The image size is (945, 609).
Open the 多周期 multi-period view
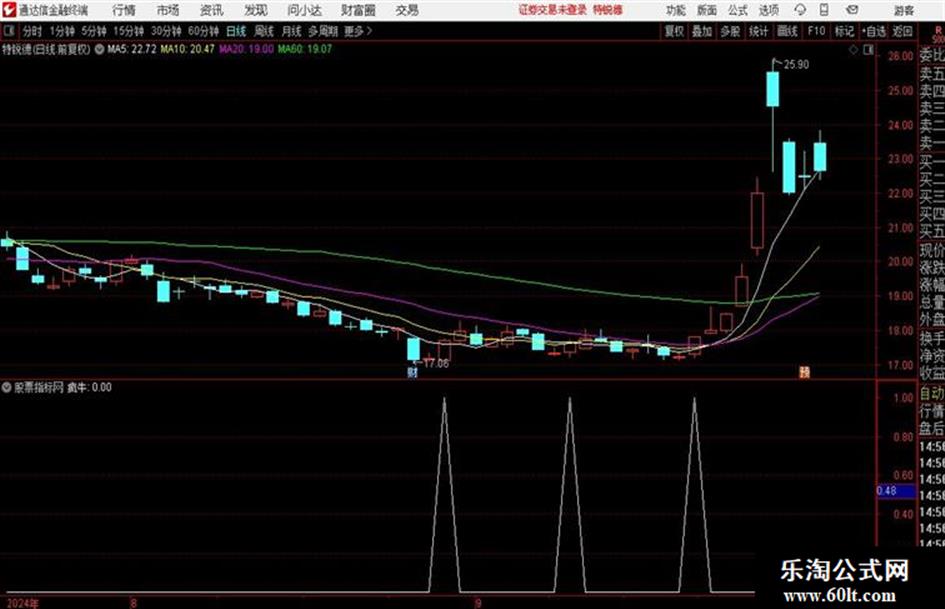point(323,31)
